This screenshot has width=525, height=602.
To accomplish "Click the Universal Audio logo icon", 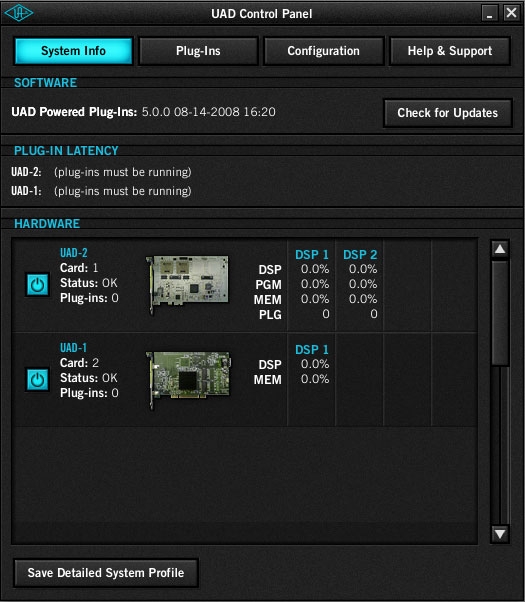I will point(18,13).
